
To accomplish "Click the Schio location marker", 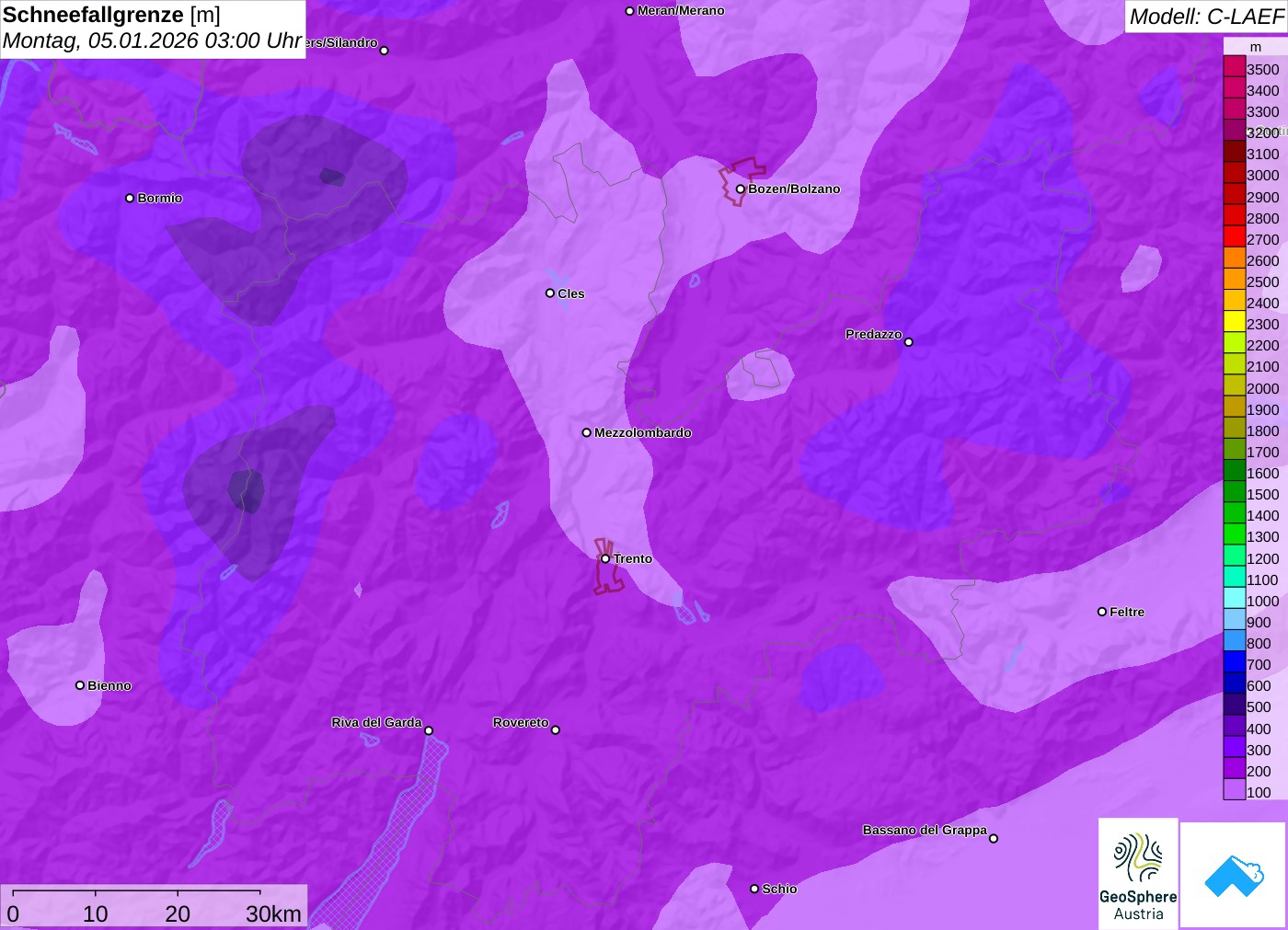I will [x=754, y=889].
